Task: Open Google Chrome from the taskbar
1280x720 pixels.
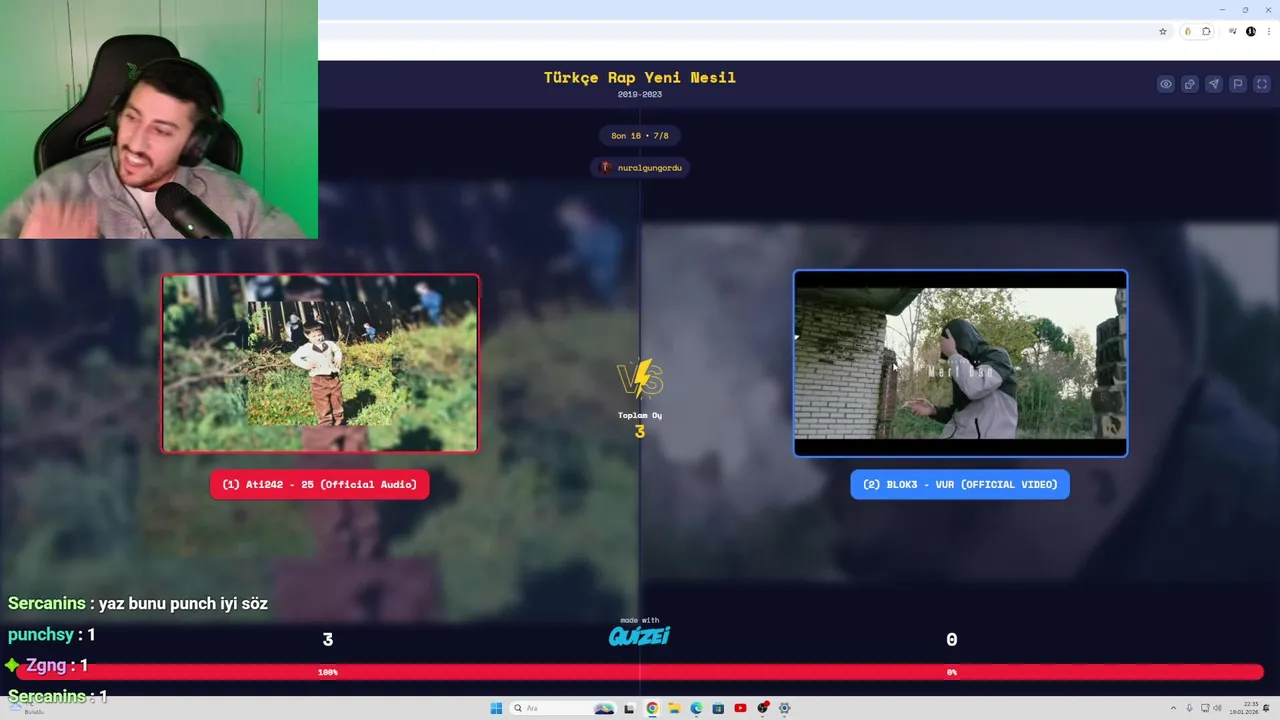Action: (x=652, y=708)
